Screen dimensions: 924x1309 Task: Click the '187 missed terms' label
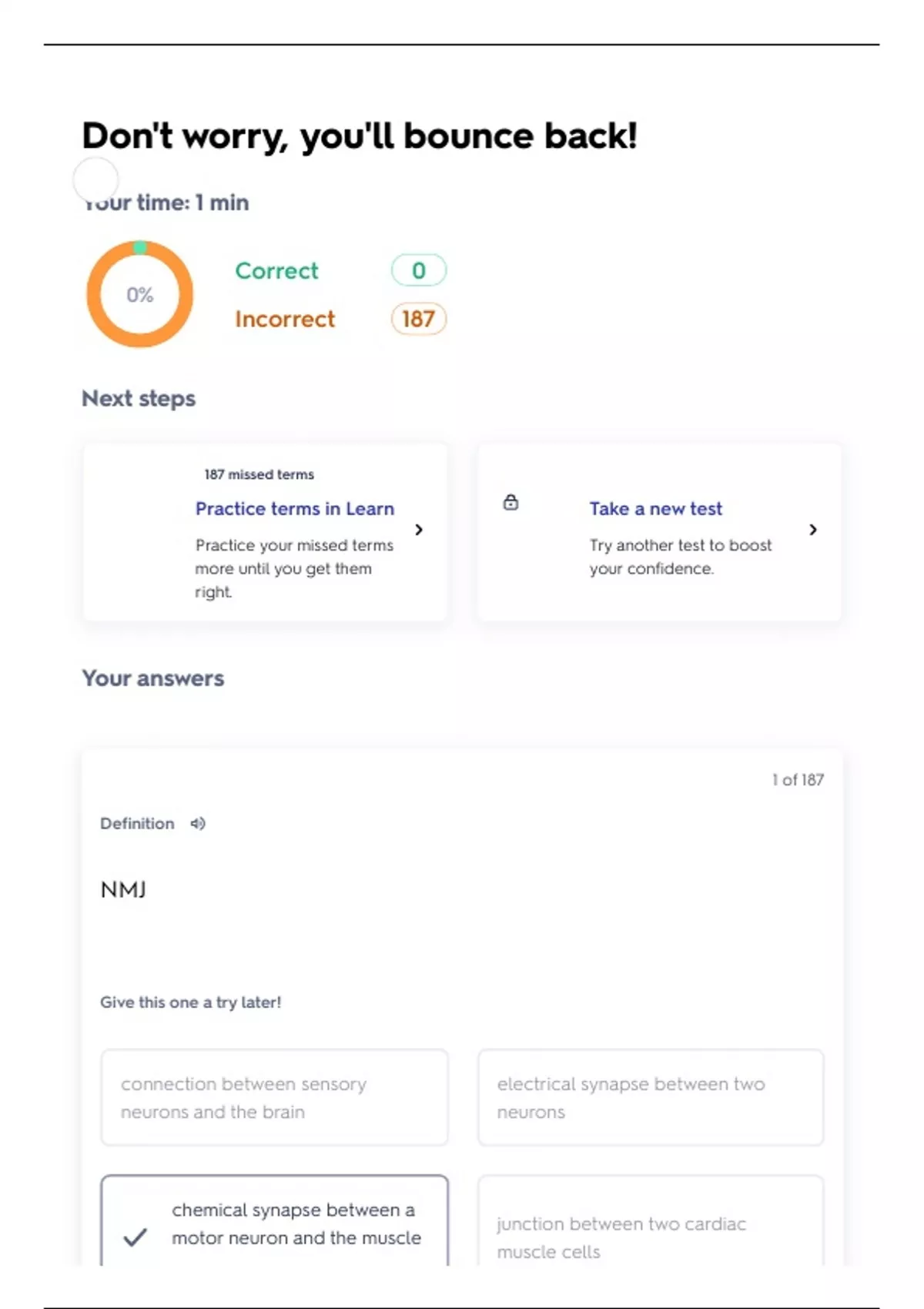click(259, 474)
